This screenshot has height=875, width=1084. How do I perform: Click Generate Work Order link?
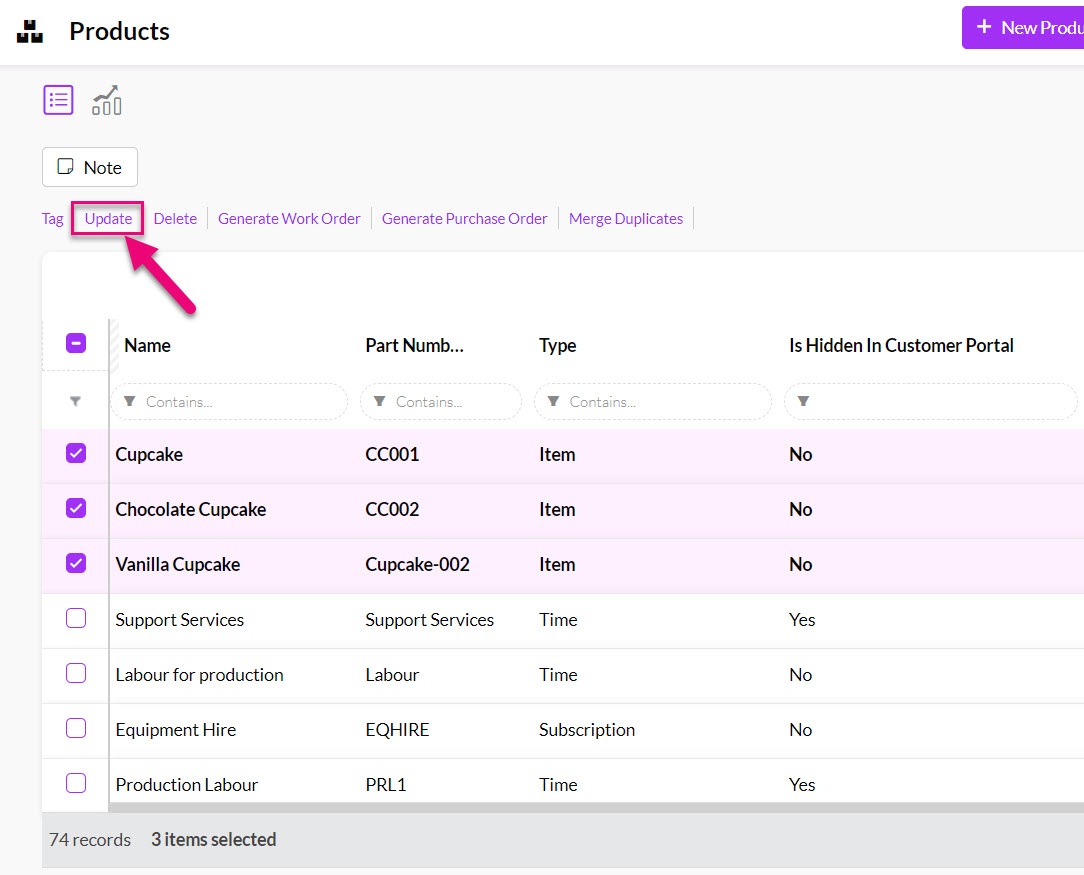click(x=289, y=218)
